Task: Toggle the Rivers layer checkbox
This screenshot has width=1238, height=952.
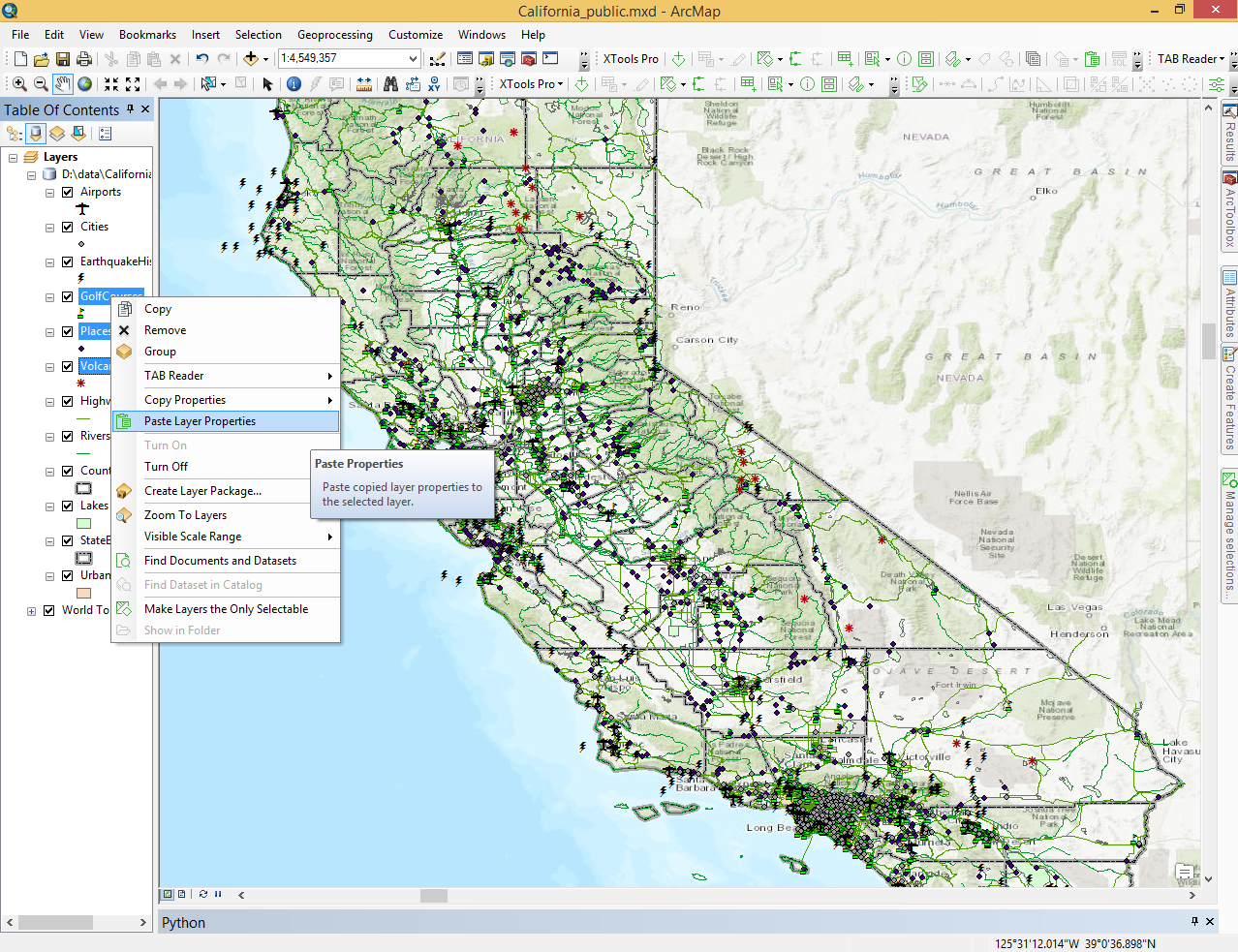Action: [67, 437]
